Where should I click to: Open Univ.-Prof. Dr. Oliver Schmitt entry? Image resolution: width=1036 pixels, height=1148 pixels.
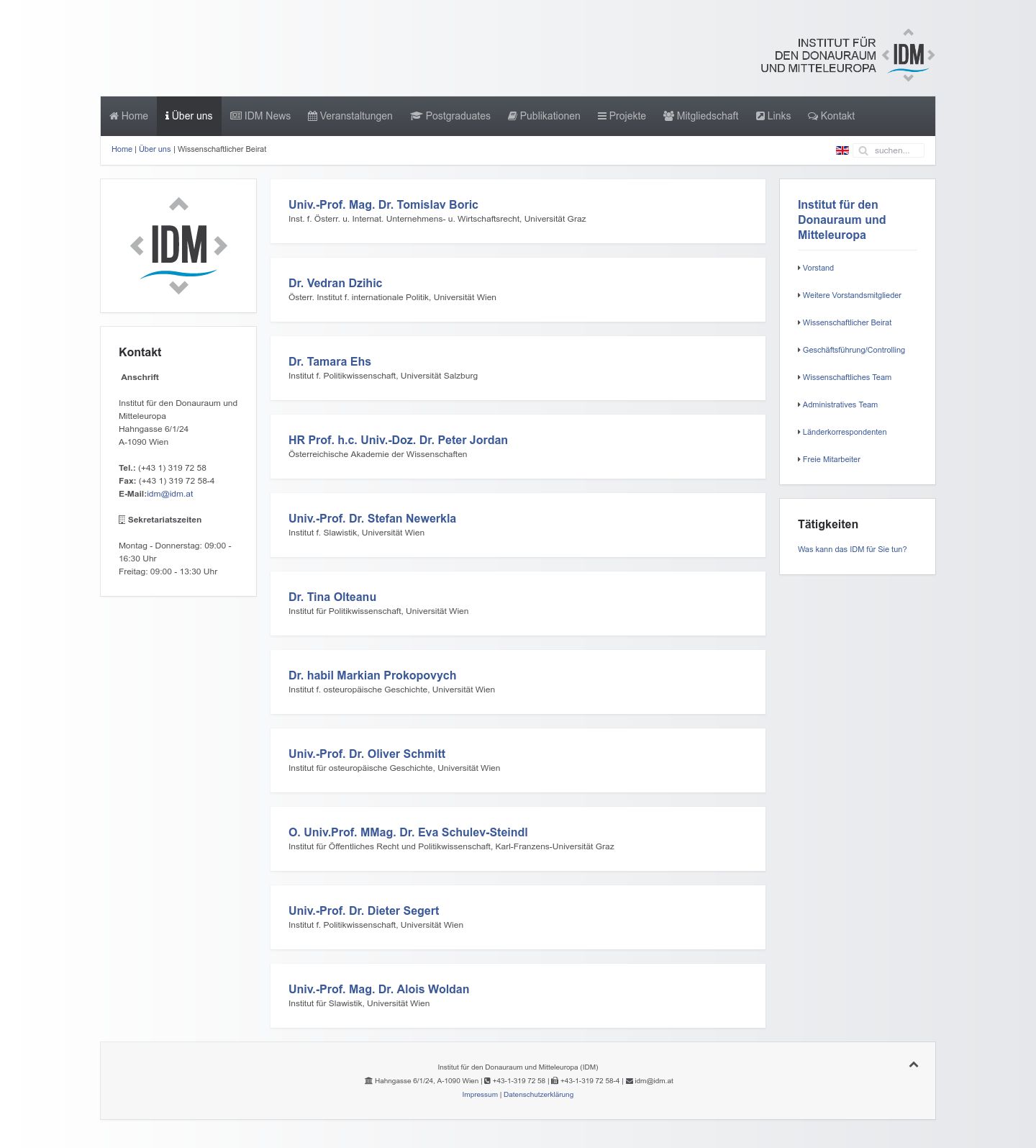coord(367,754)
